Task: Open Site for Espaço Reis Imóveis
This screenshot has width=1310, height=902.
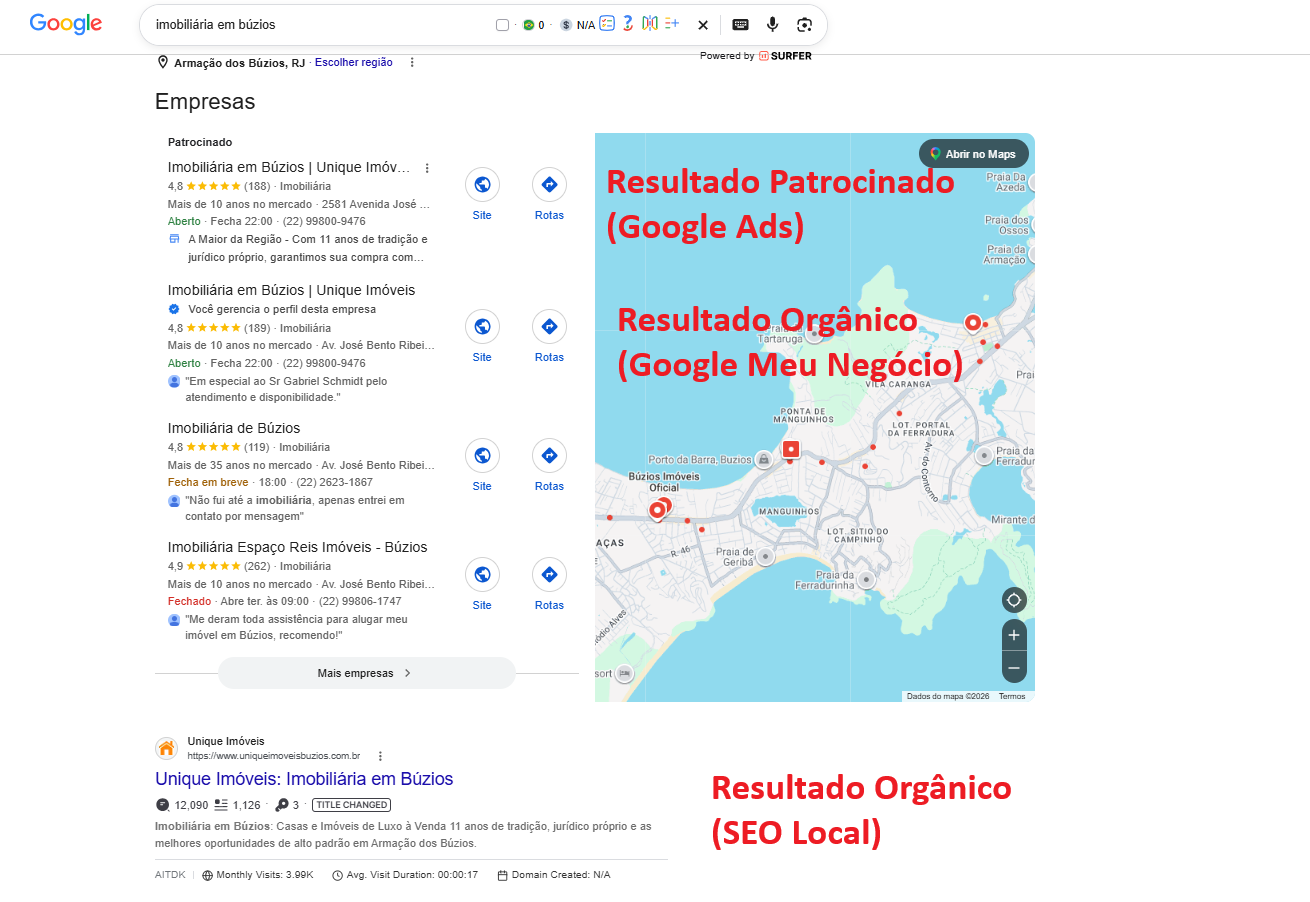Action: (482, 584)
